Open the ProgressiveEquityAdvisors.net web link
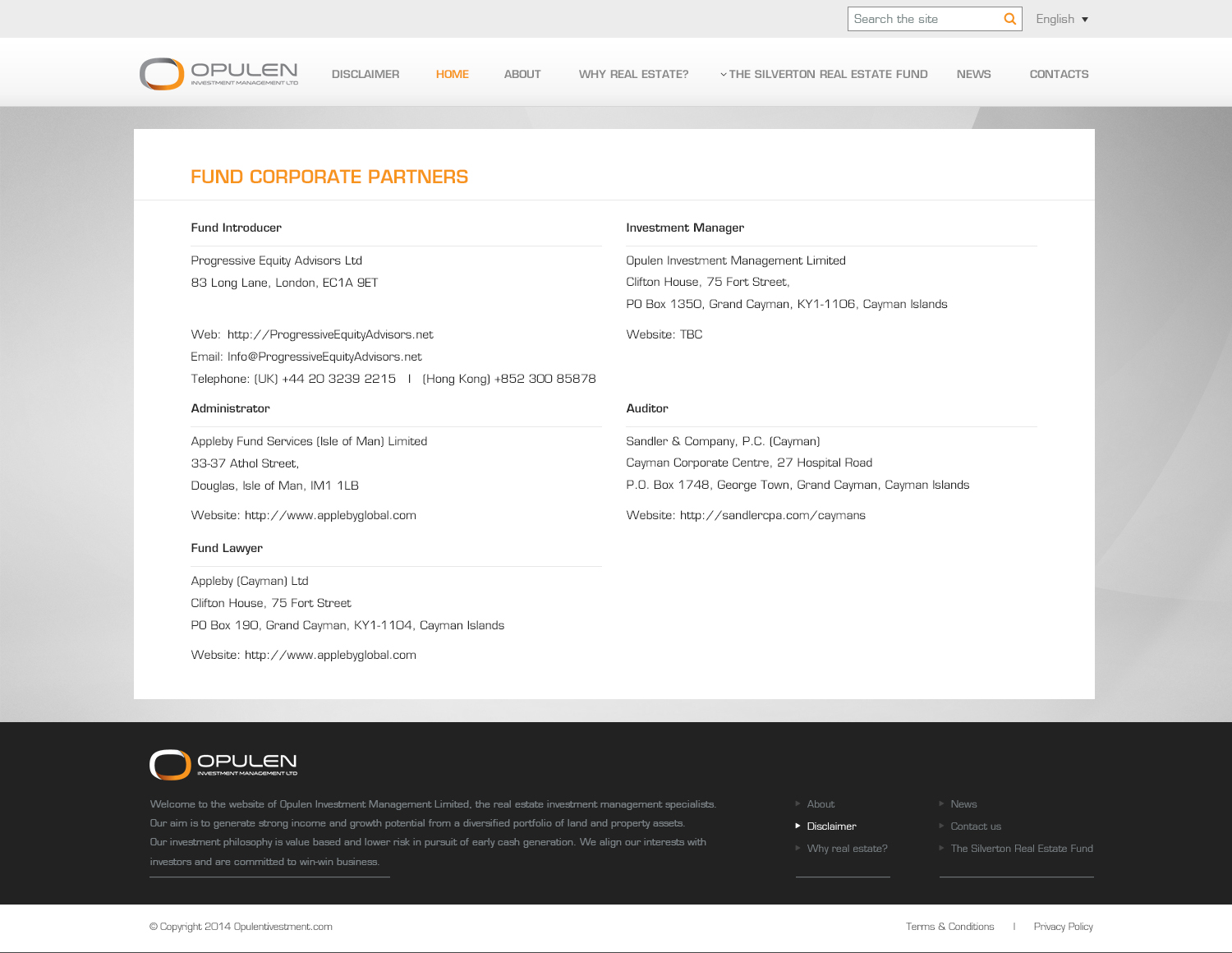The width and height of the screenshot is (1232, 953). click(330, 334)
